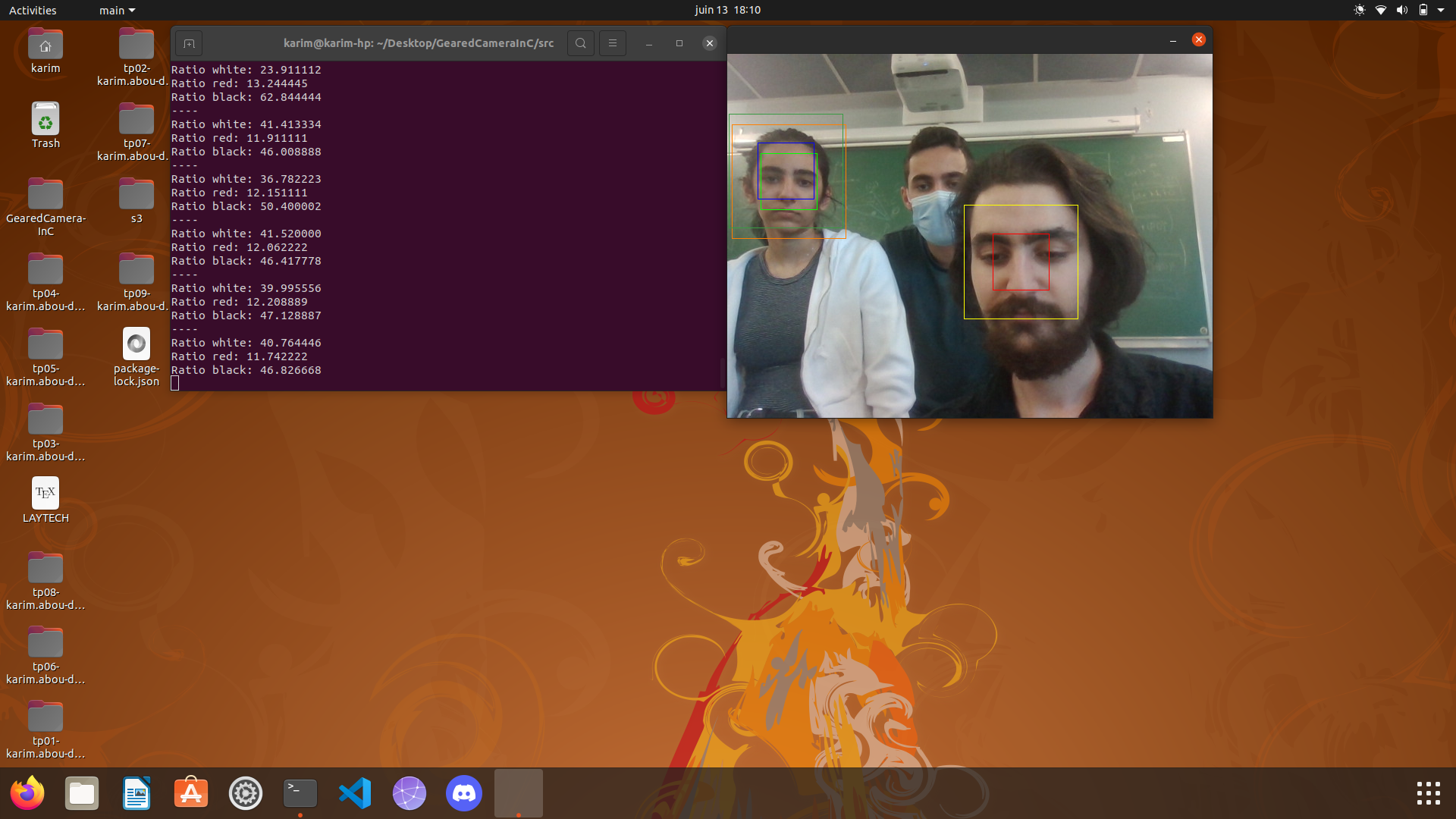Open the Files manager from dock
The height and width of the screenshot is (819, 1456).
[82, 793]
